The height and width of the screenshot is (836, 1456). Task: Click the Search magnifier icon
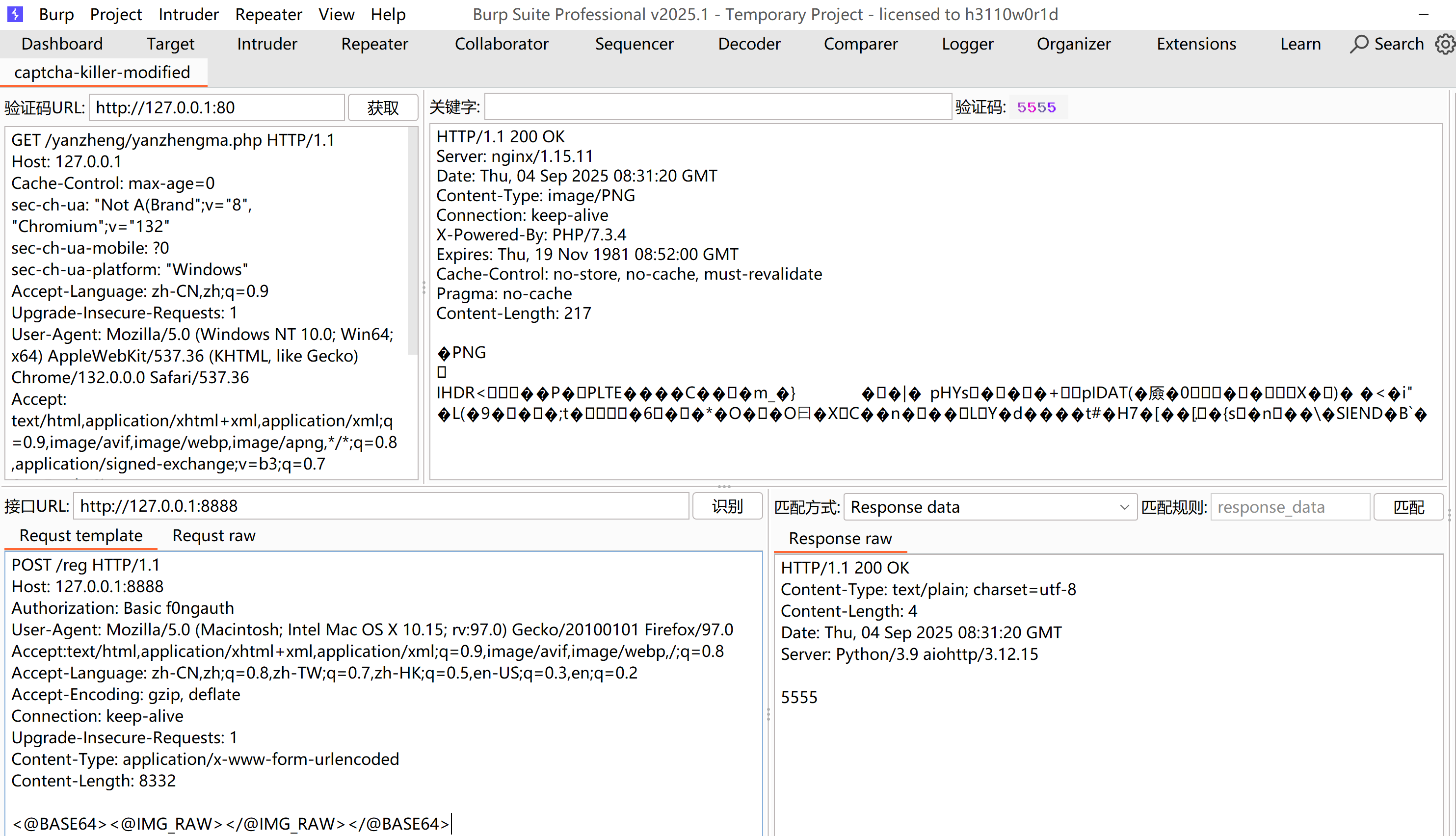pyautogui.click(x=1358, y=44)
